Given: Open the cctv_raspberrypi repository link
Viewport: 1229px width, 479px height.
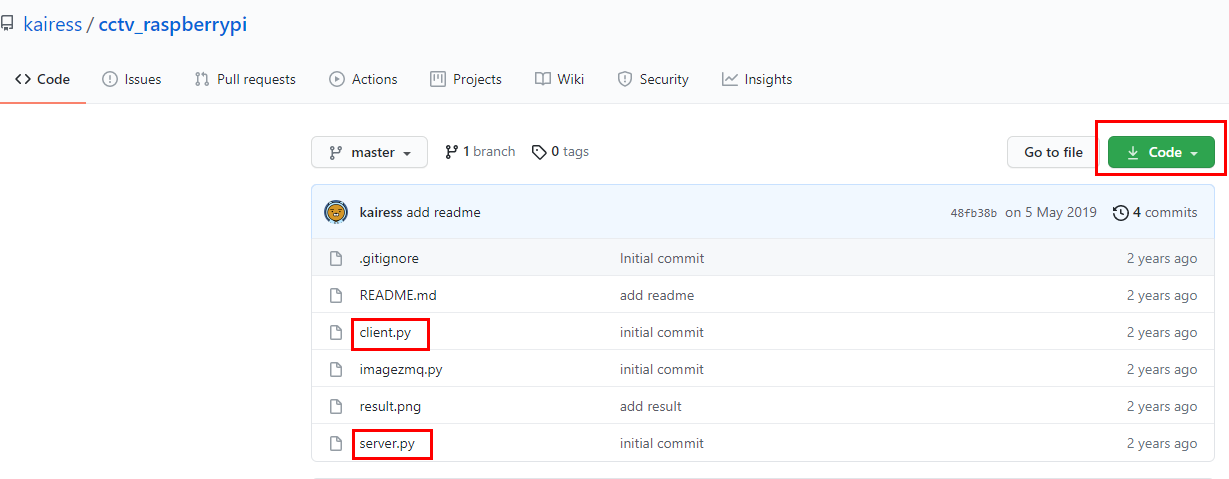Looking at the screenshot, I should pos(173,25).
